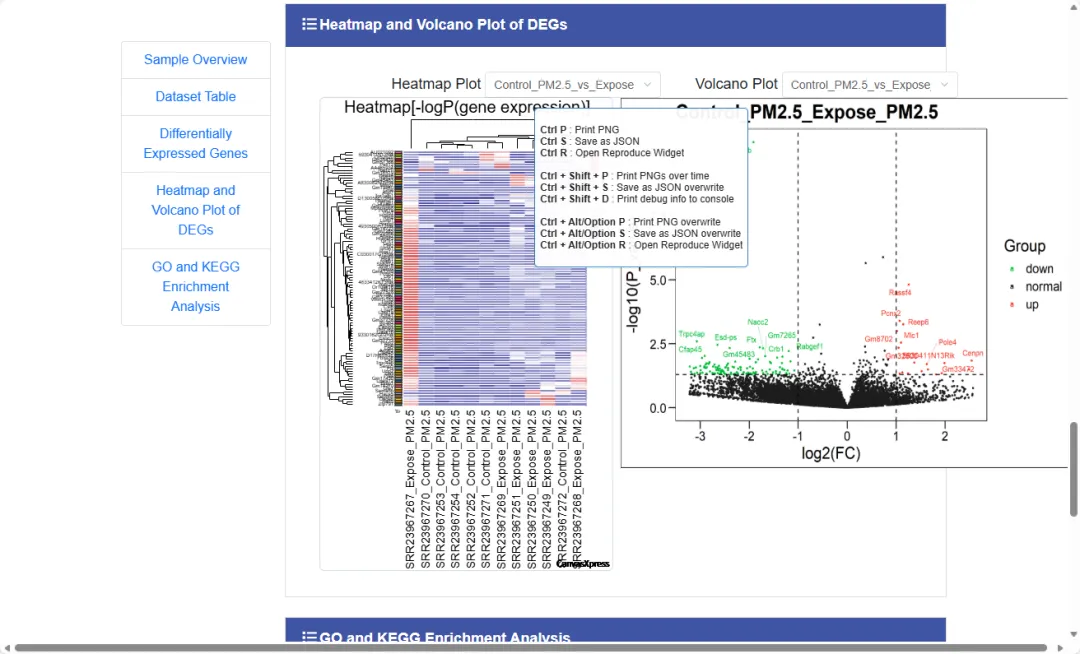
Task: Click SRR23967267_Expose_PM2.5 heatmap column label
Action: coord(410,489)
